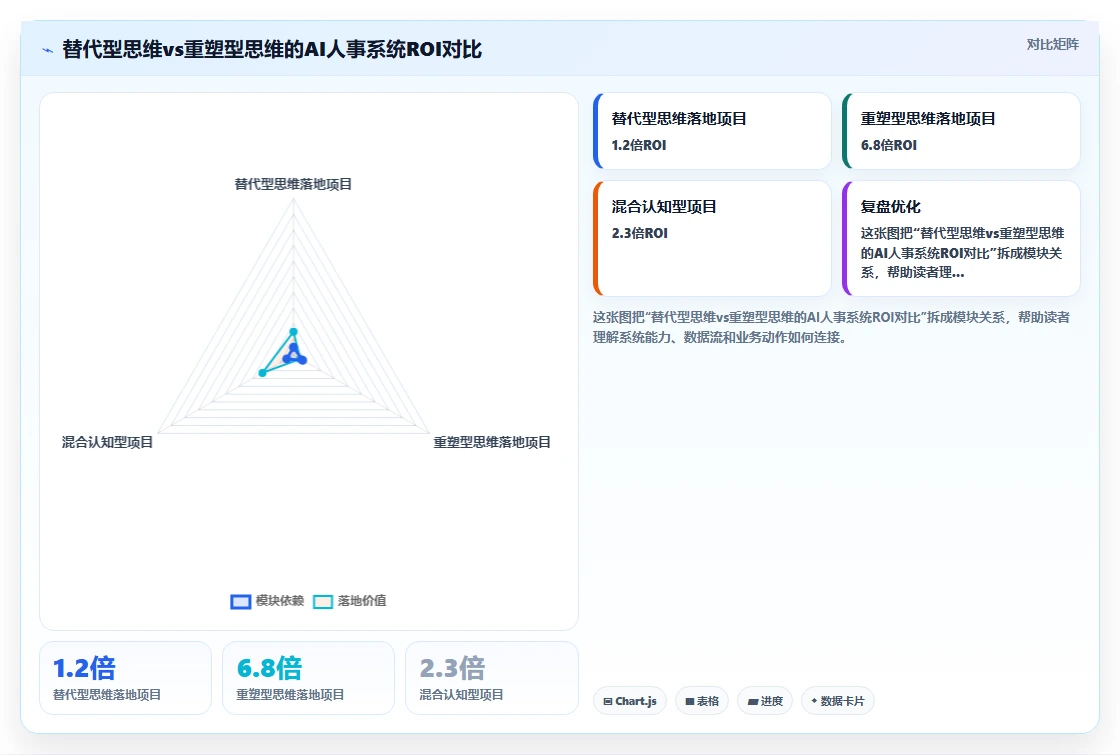Image resolution: width=1120 pixels, height=755 pixels.
Task: Click the radar axis label 混合认知型项目
Action: tap(107, 442)
